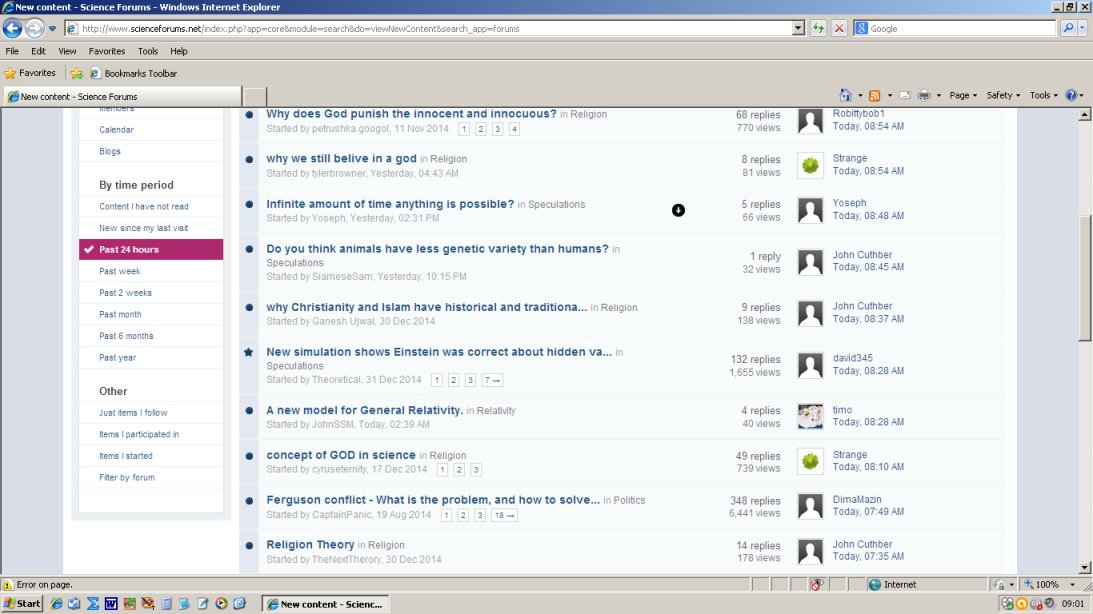
Task: Click the Windows Start button
Action: [22, 604]
